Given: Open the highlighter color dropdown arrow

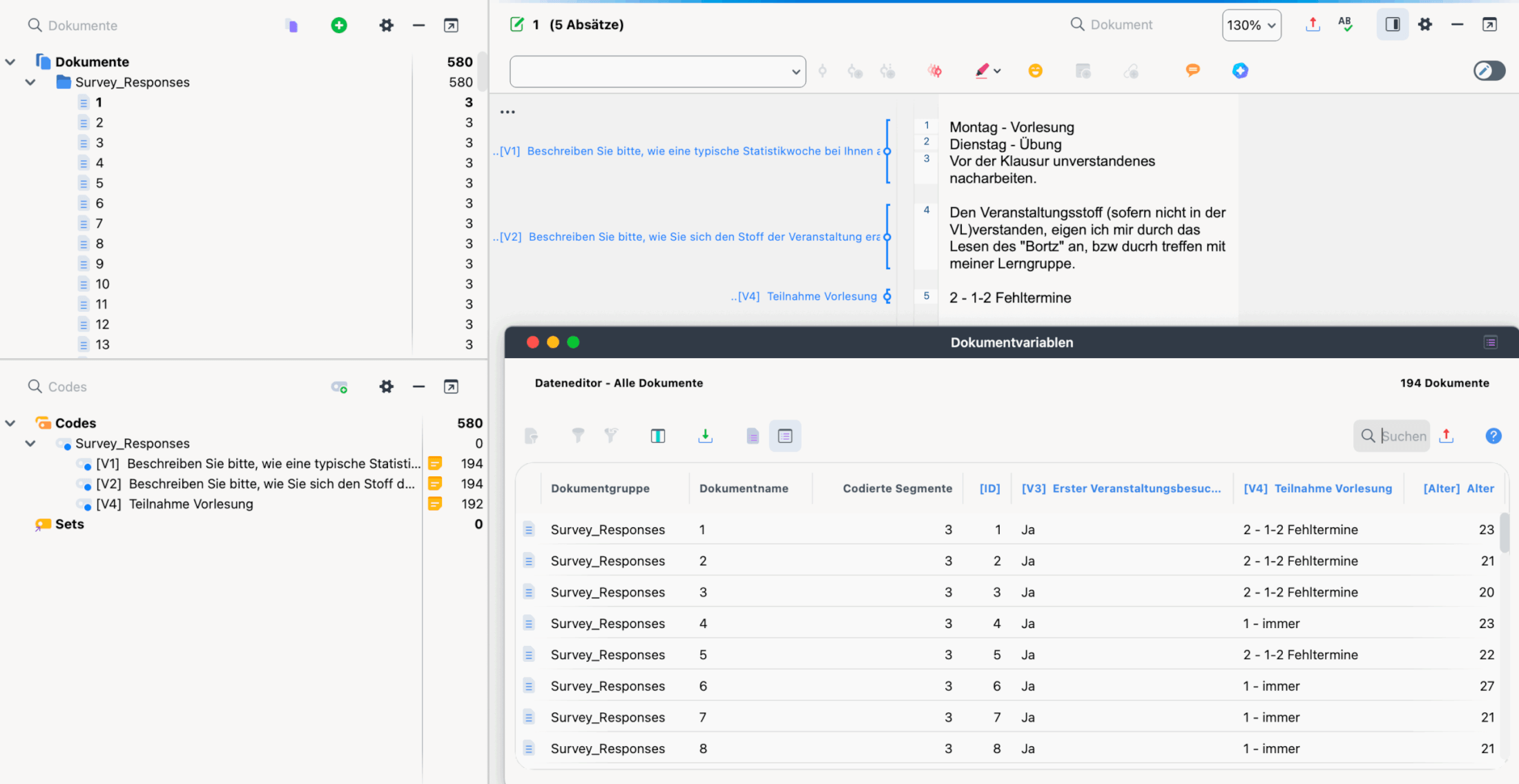Looking at the screenshot, I should [x=997, y=71].
